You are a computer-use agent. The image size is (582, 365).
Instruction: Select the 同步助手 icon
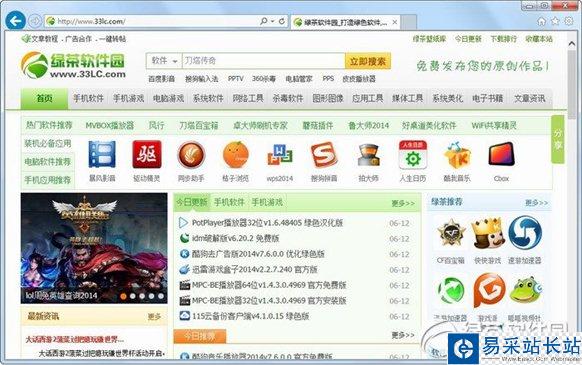click(x=191, y=154)
